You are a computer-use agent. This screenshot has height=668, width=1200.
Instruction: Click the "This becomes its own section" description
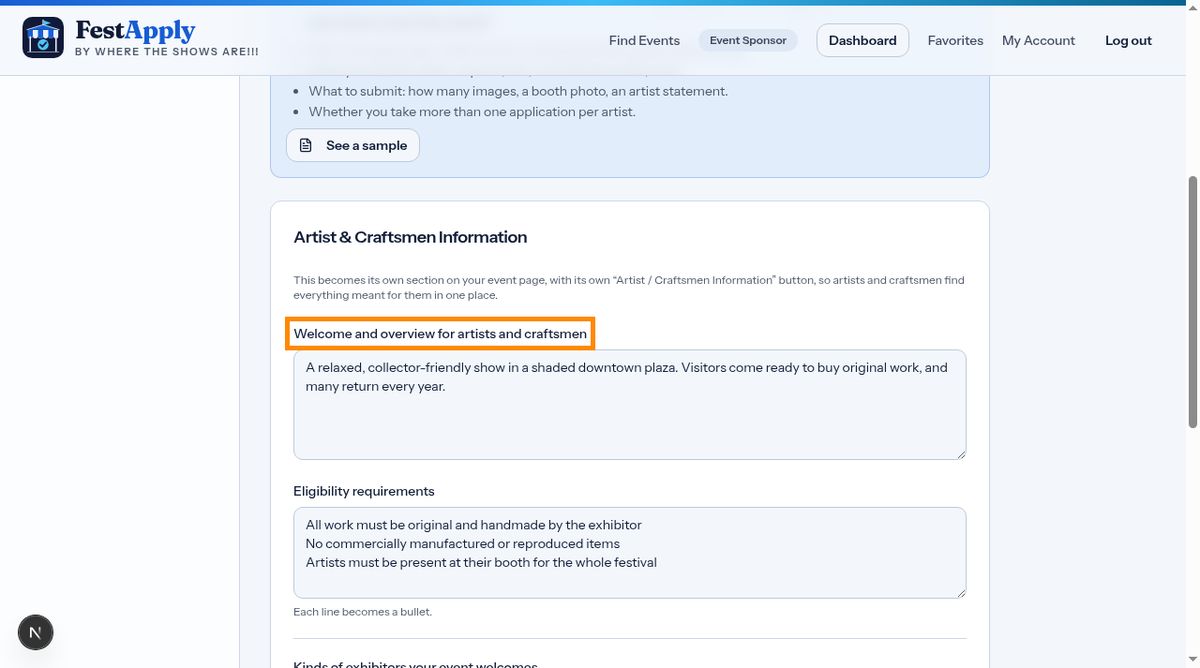pyautogui.click(x=629, y=288)
